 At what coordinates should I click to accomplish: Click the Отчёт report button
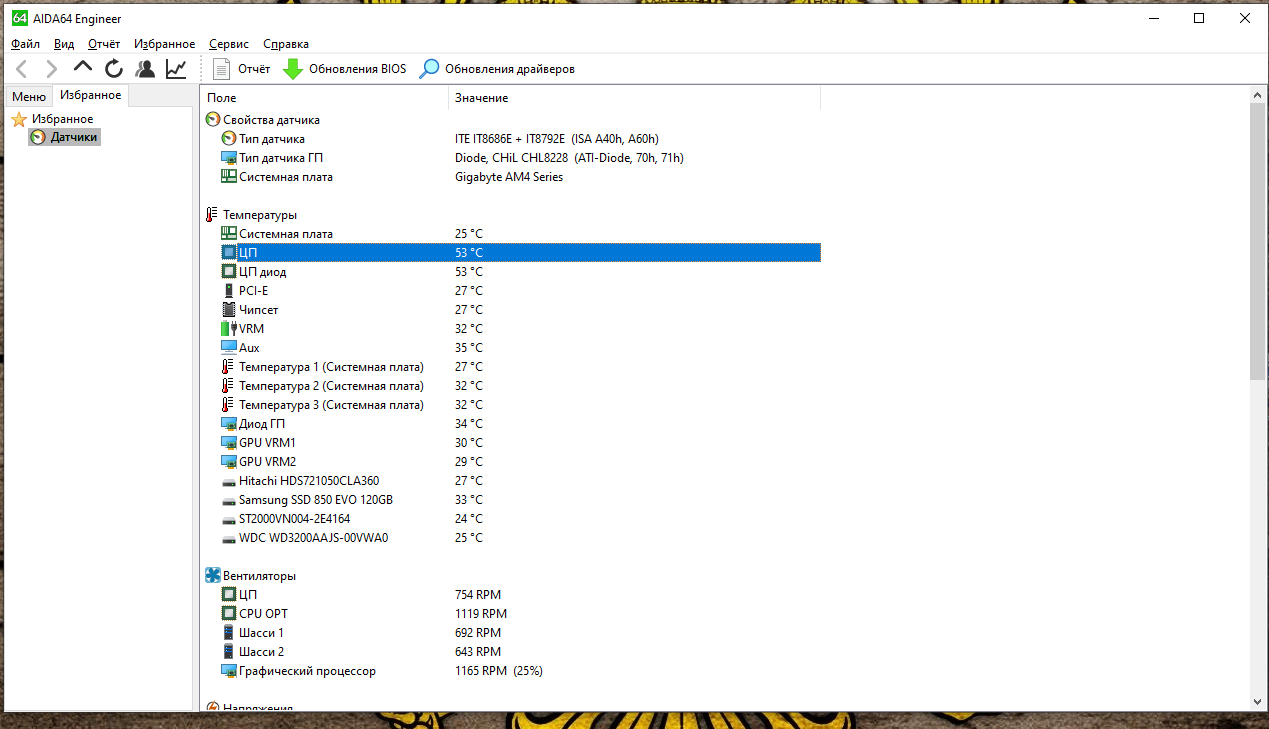[242, 69]
